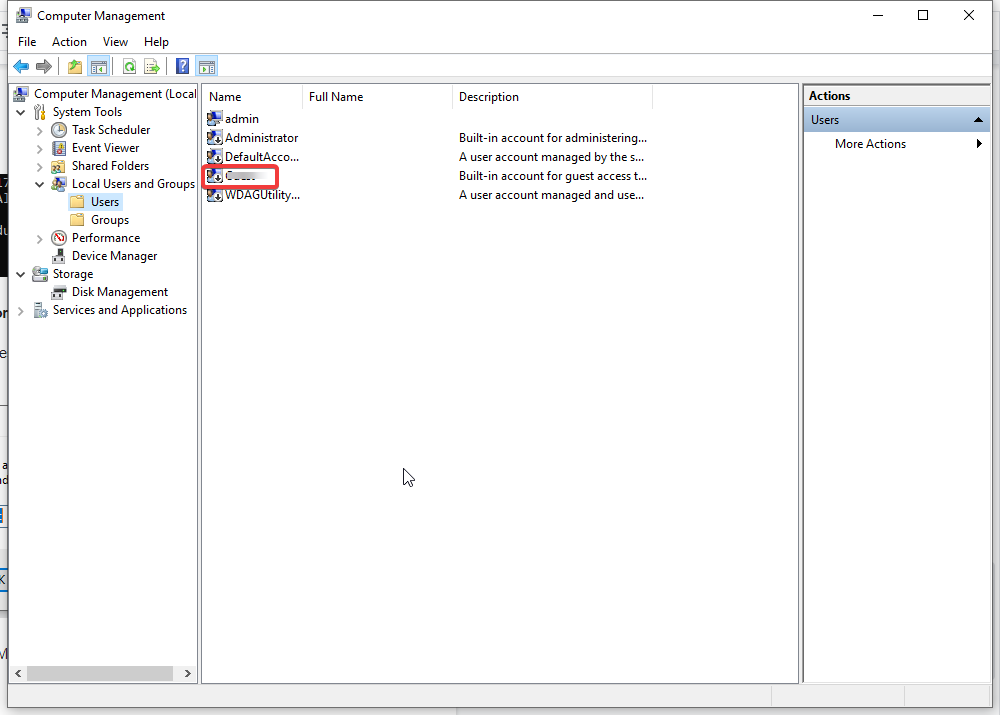Click the WDAGUtility account icon
The width and height of the screenshot is (1000, 715).
[214, 195]
